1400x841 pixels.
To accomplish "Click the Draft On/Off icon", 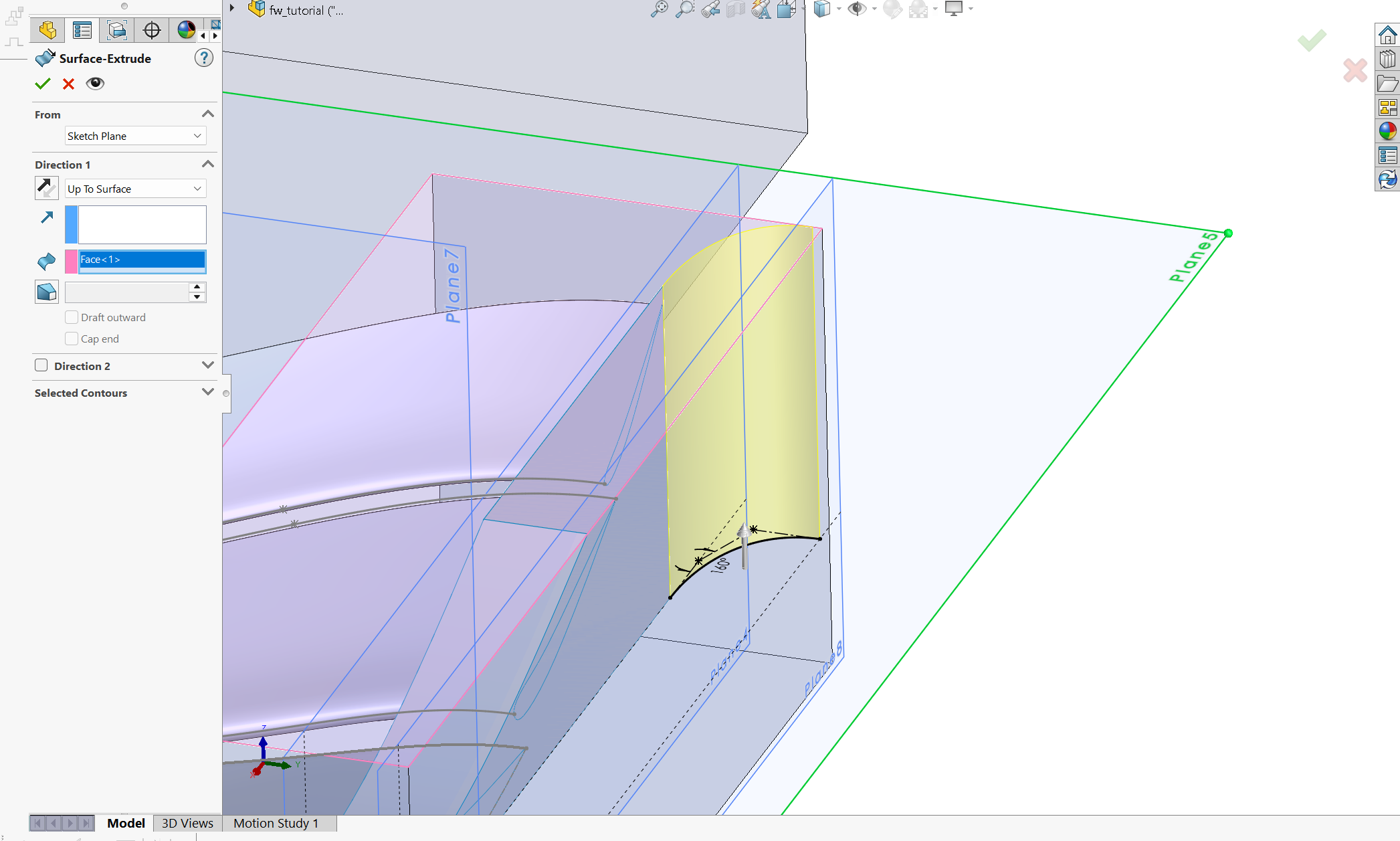I will tap(46, 292).
